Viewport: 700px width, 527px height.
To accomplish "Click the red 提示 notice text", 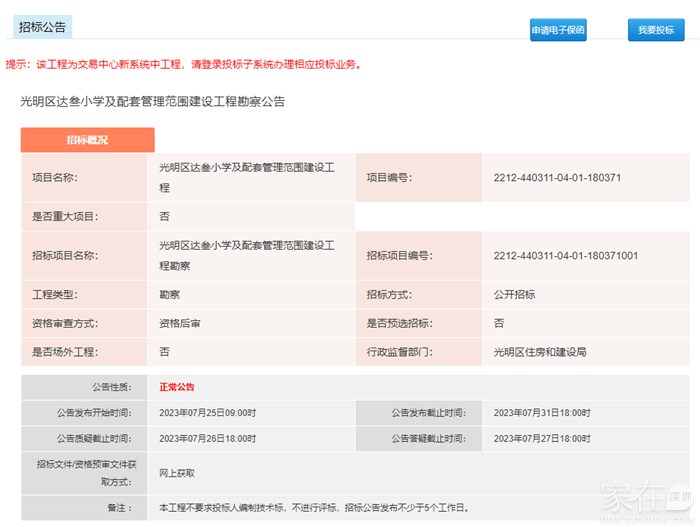I will 183,65.
